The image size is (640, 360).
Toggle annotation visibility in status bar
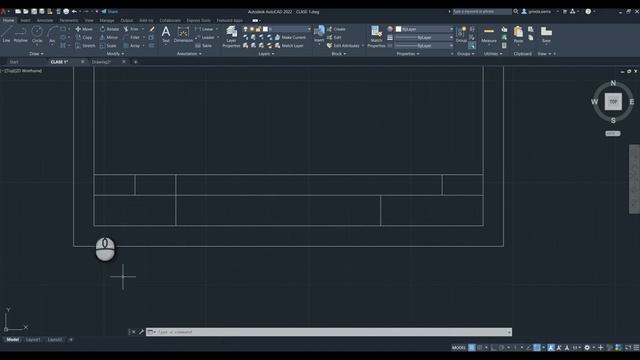point(551,347)
